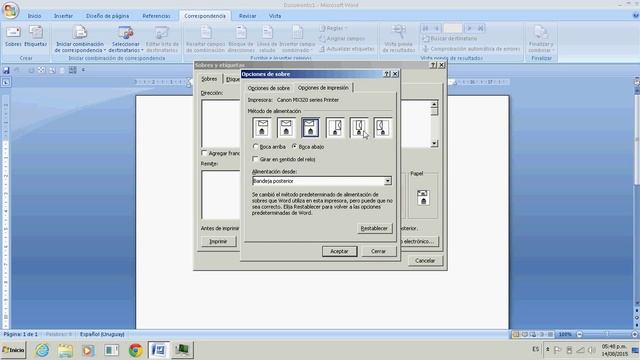Click in the Remite text box
This screenshot has height=360, width=640.
pos(220,195)
